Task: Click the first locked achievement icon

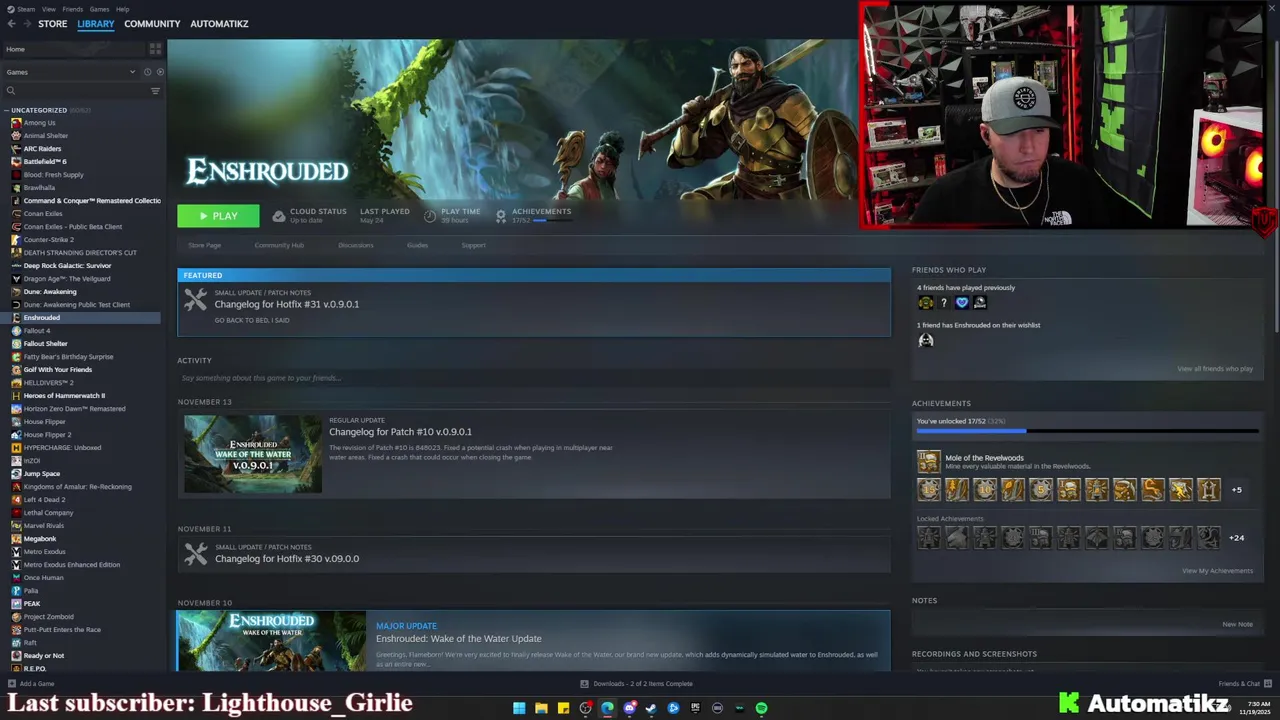Action: coord(929,538)
